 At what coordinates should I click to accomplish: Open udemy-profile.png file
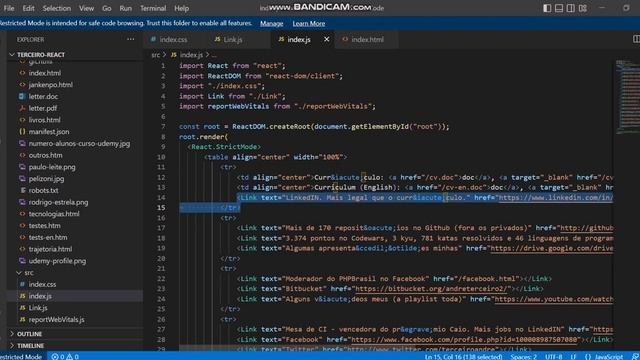[57, 261]
